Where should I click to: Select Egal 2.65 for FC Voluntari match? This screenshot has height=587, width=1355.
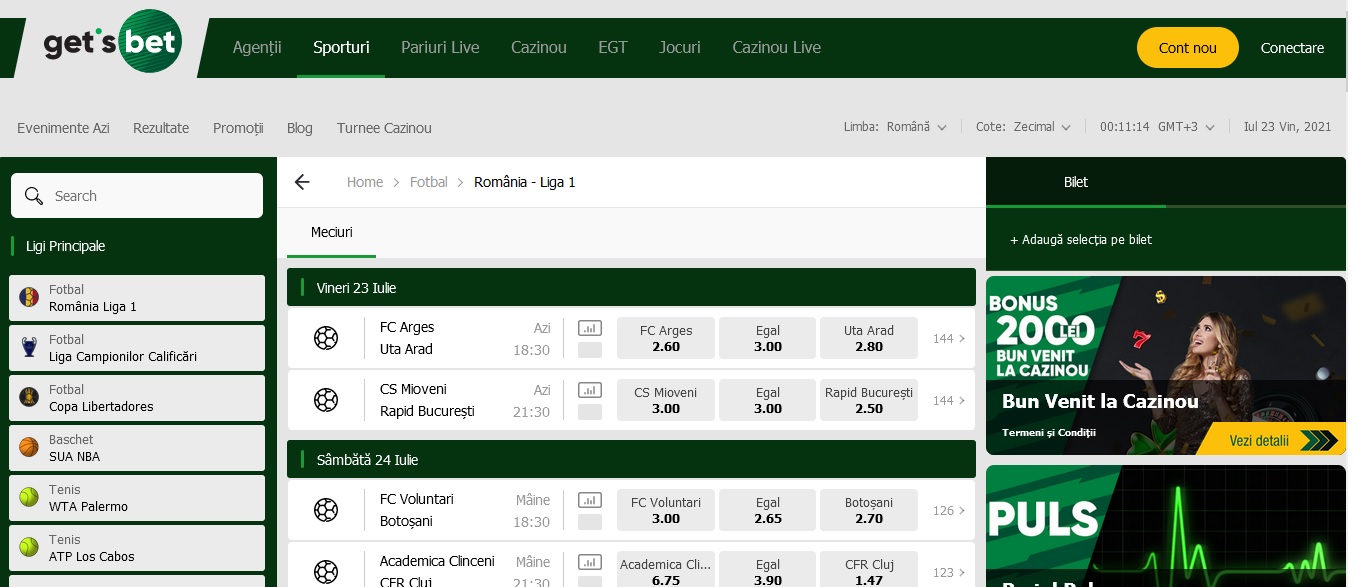(x=768, y=511)
